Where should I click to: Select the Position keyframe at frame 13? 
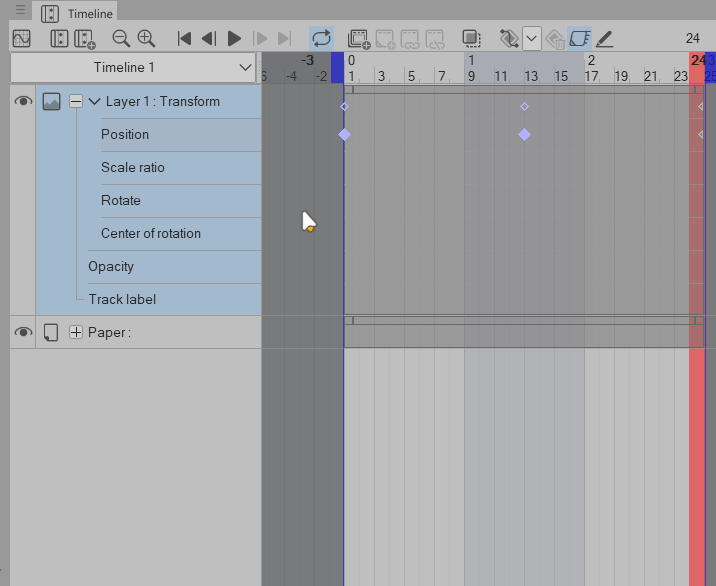click(x=524, y=134)
